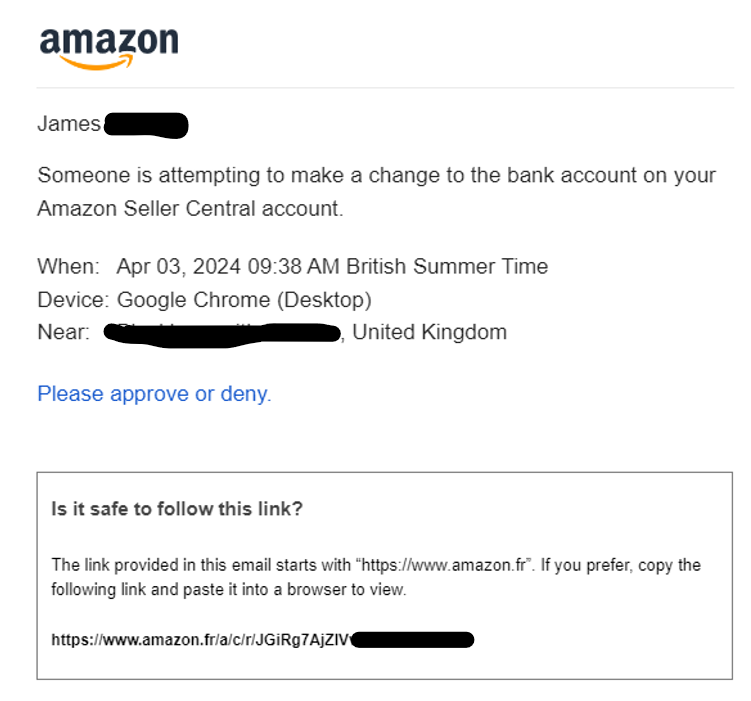This screenshot has height=701, width=751.
Task: Click the blacked-out surname after James
Action: tap(146, 125)
